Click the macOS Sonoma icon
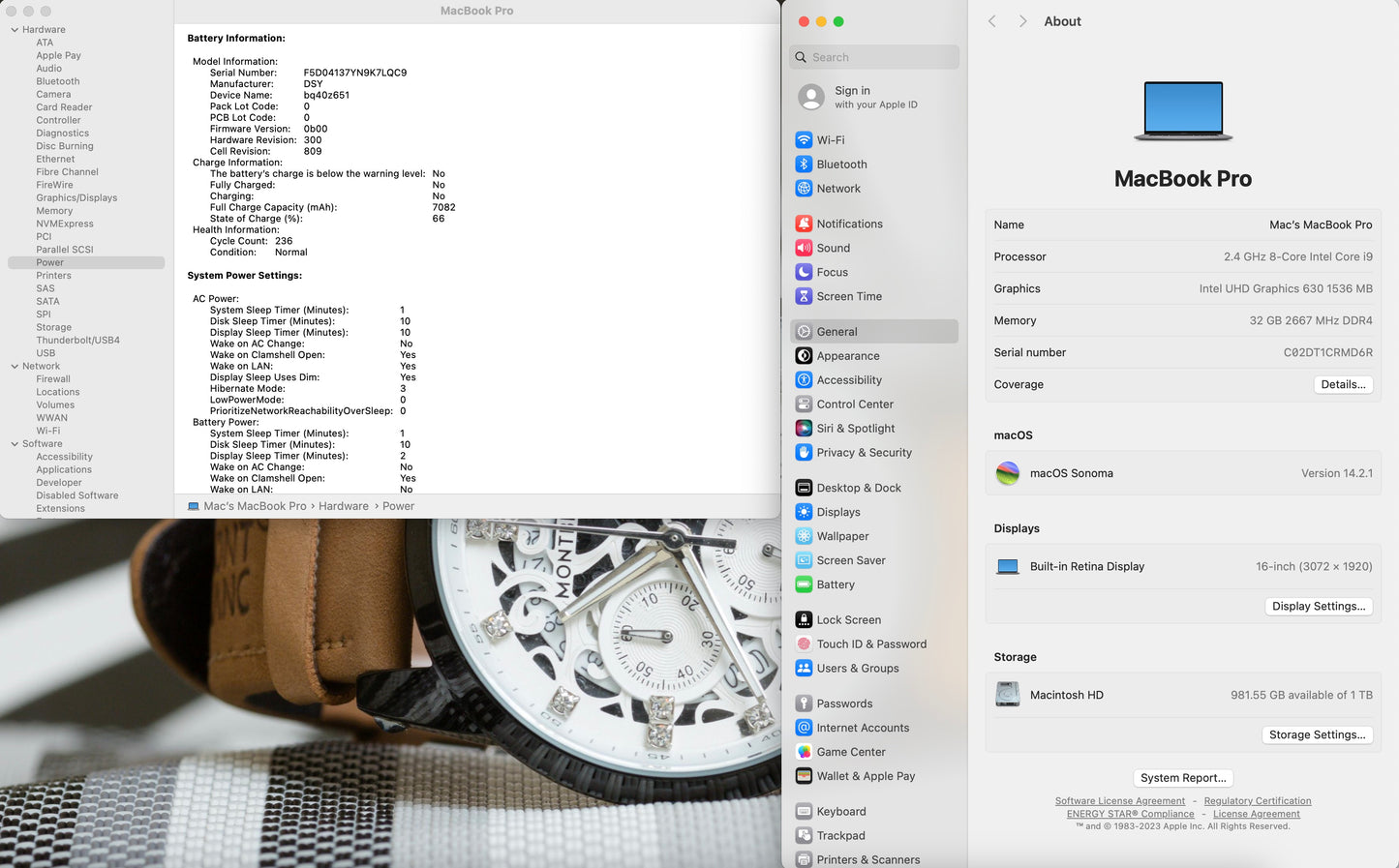 tap(1008, 473)
